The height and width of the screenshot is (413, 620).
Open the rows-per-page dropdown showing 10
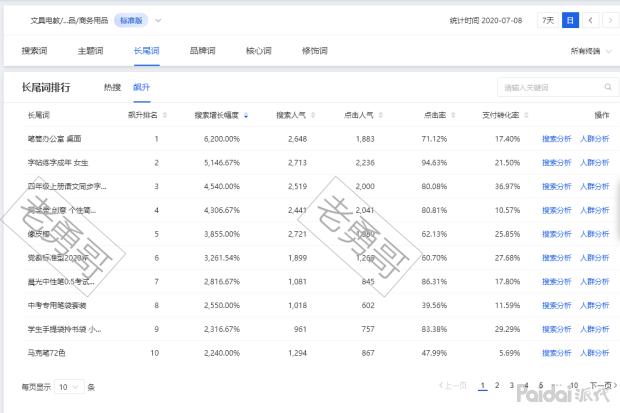coord(69,387)
